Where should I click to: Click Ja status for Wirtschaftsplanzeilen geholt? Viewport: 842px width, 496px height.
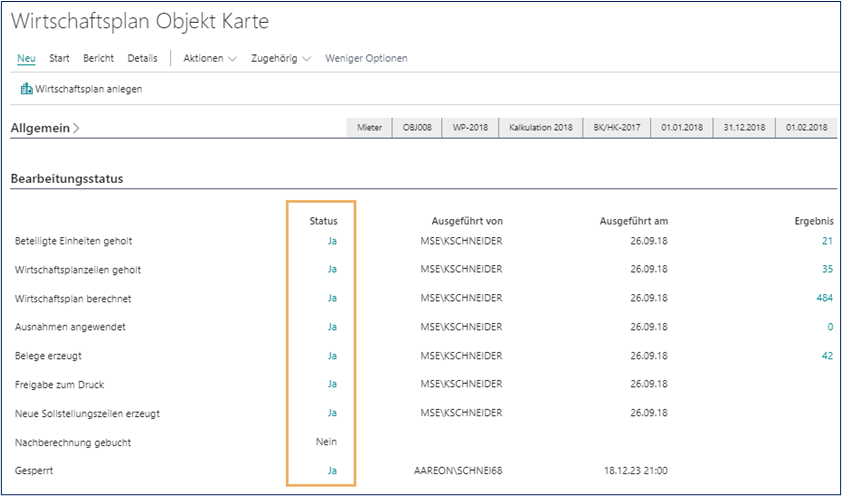click(332, 269)
